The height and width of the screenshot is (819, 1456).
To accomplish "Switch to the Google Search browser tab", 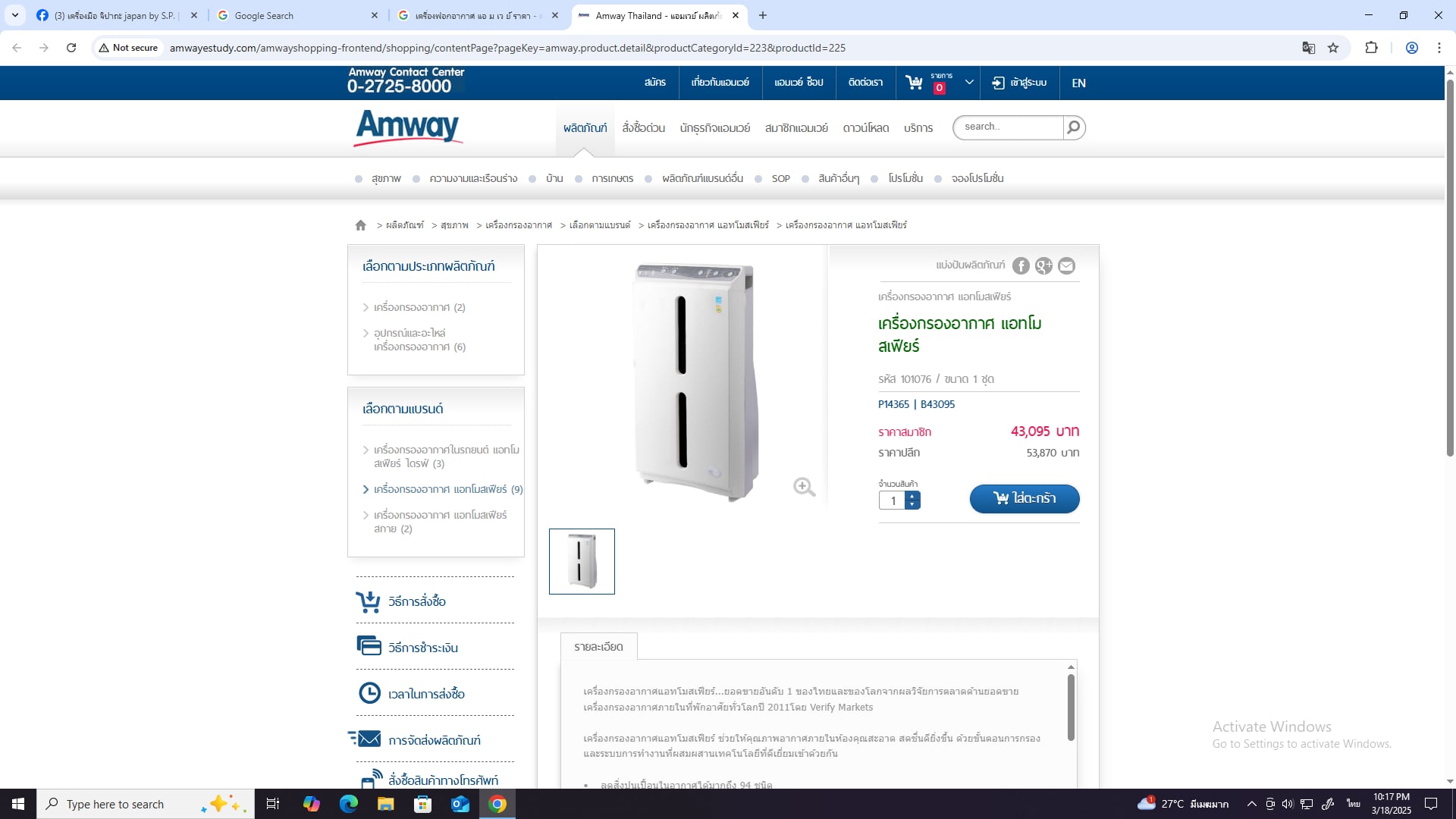I will click(x=297, y=15).
